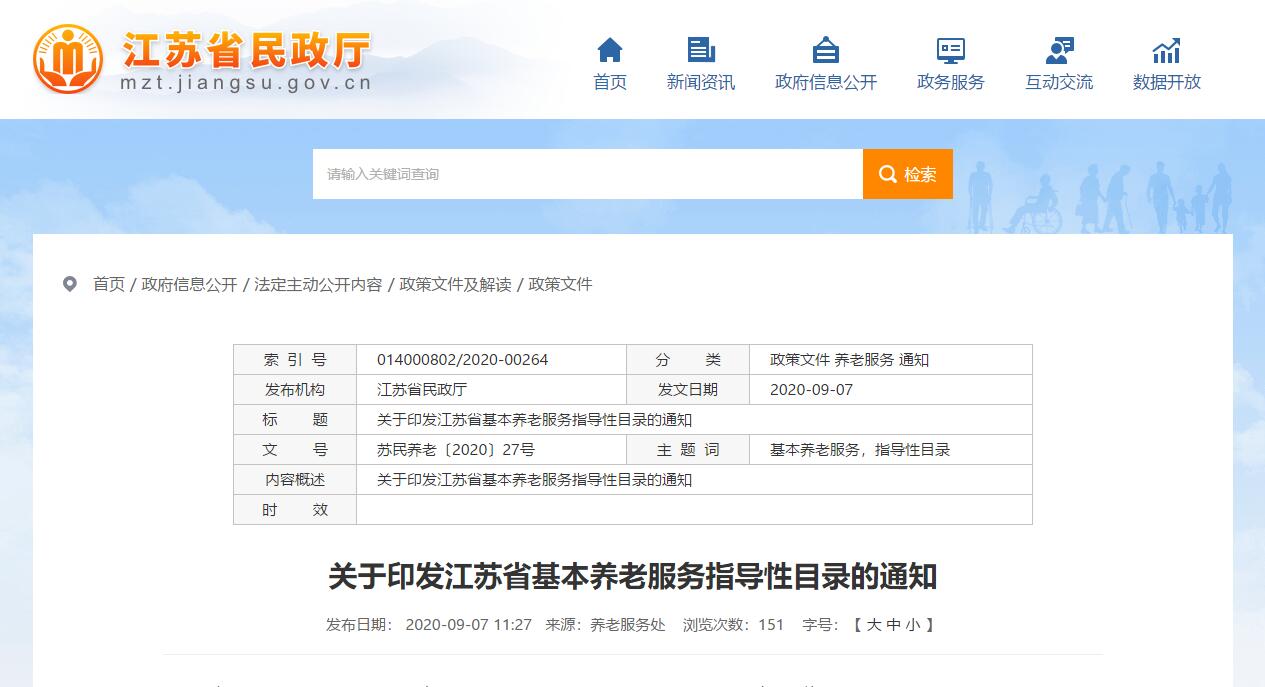Click the chat person icon above 互动交流
Screen dimensions: 1265x687
coord(1059,50)
